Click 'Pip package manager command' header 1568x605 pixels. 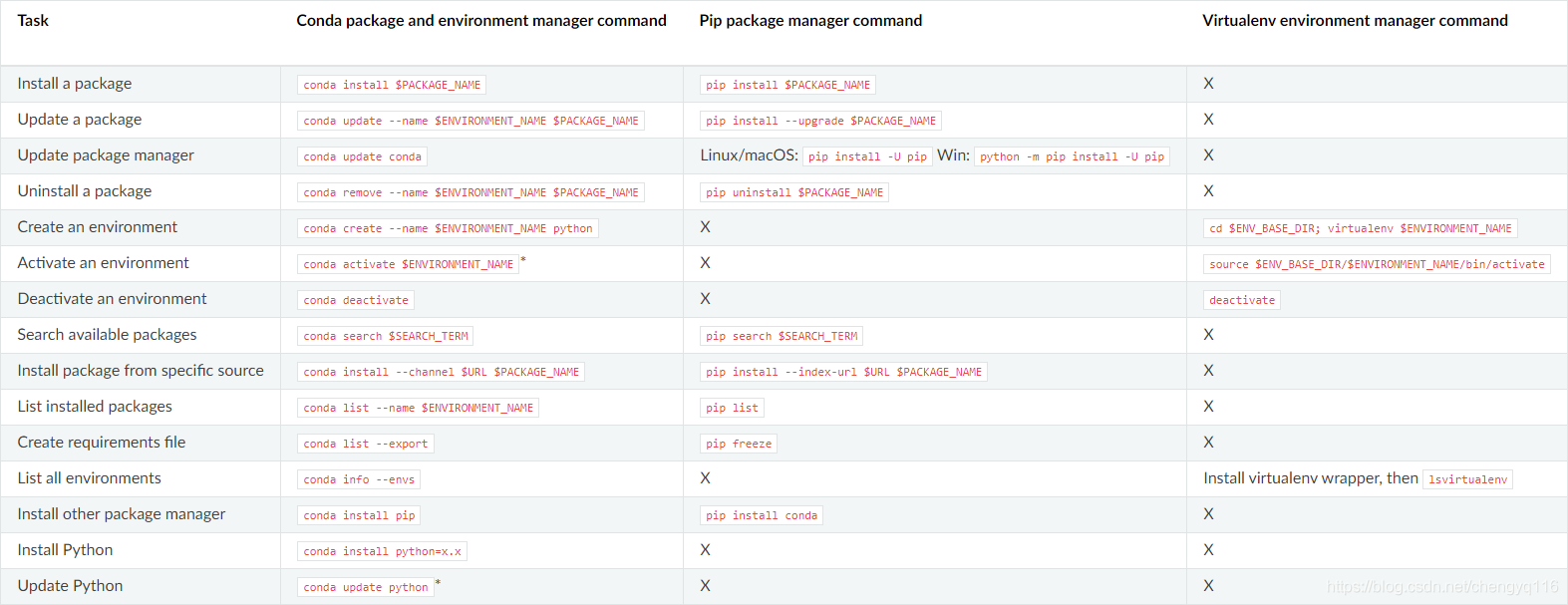pos(810,21)
